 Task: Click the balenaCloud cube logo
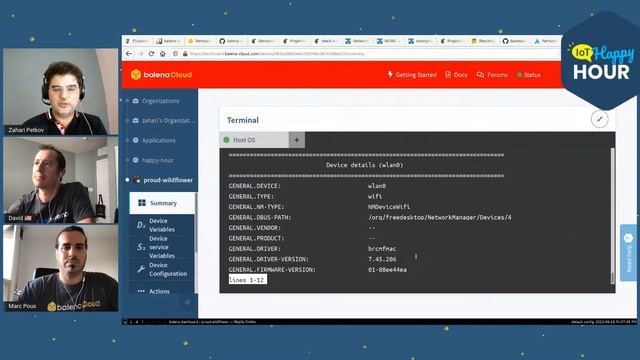pyautogui.click(x=136, y=74)
